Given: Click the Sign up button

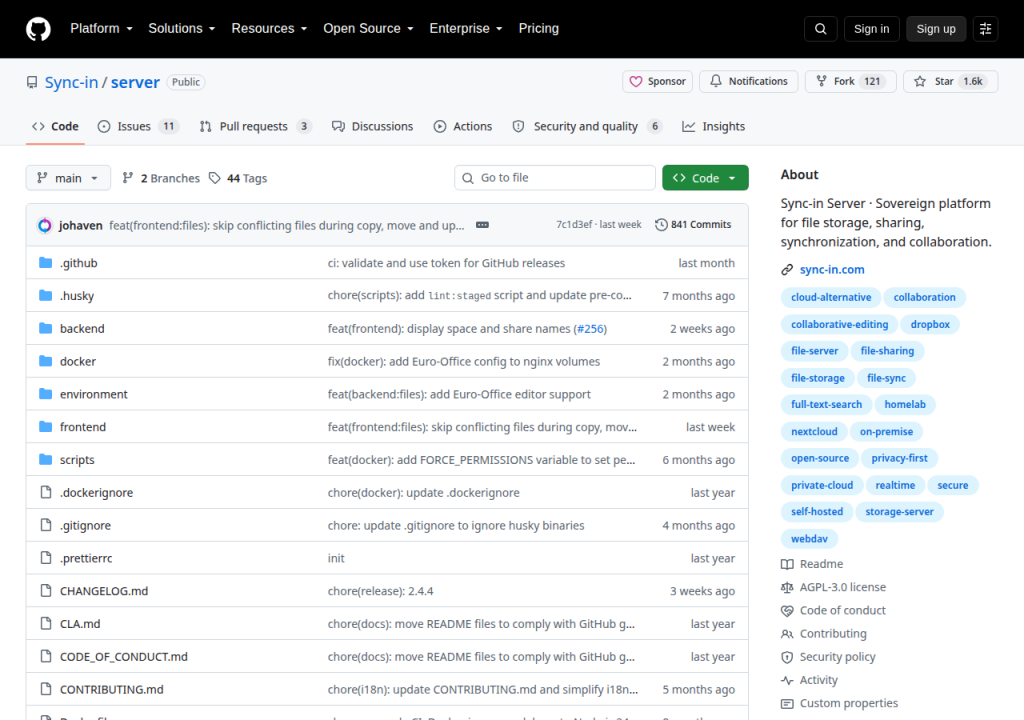Looking at the screenshot, I should (935, 29).
